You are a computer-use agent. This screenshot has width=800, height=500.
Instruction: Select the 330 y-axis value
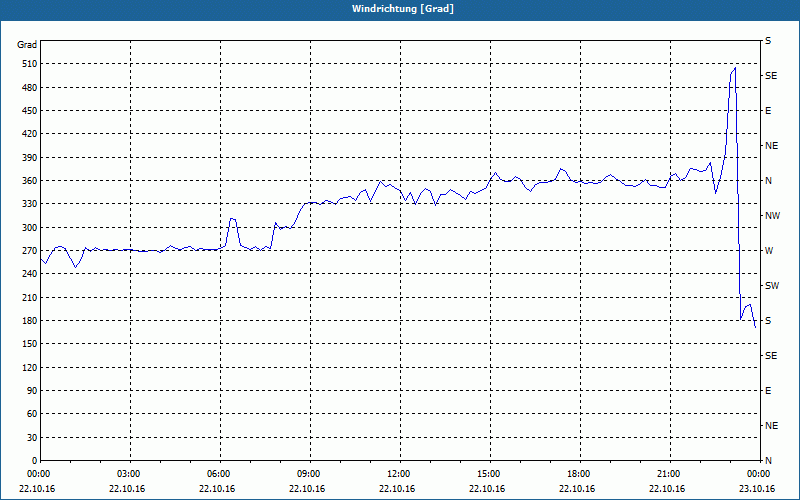pos(29,204)
